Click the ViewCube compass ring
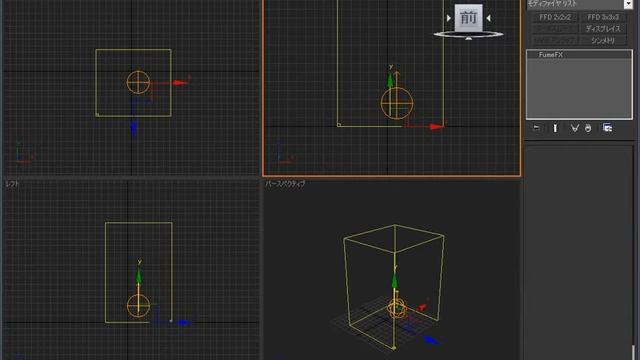The image size is (640, 360). 468,34
